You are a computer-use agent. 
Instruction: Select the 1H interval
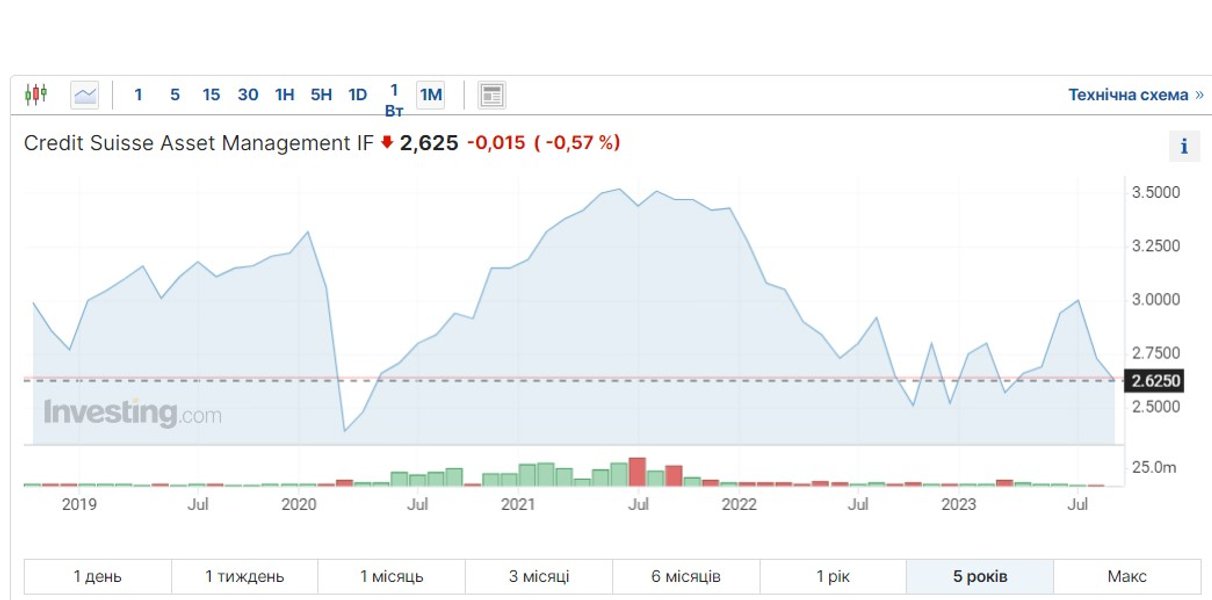click(x=285, y=95)
